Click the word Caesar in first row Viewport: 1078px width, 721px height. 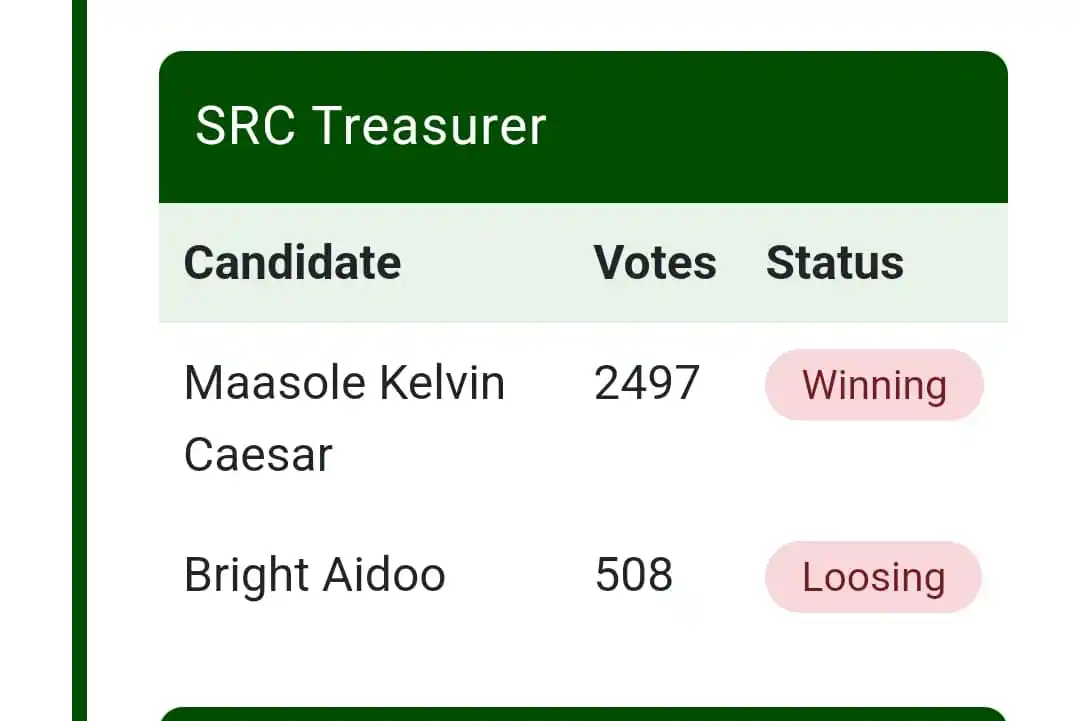tap(258, 455)
